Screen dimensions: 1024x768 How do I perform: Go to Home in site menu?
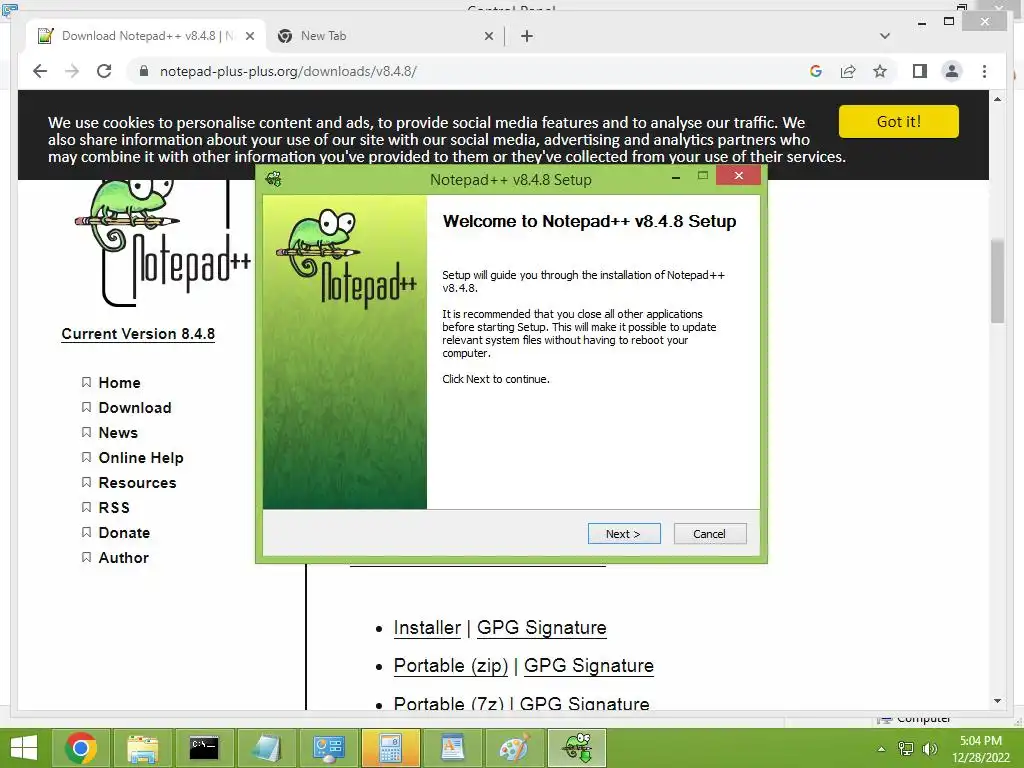(x=120, y=383)
